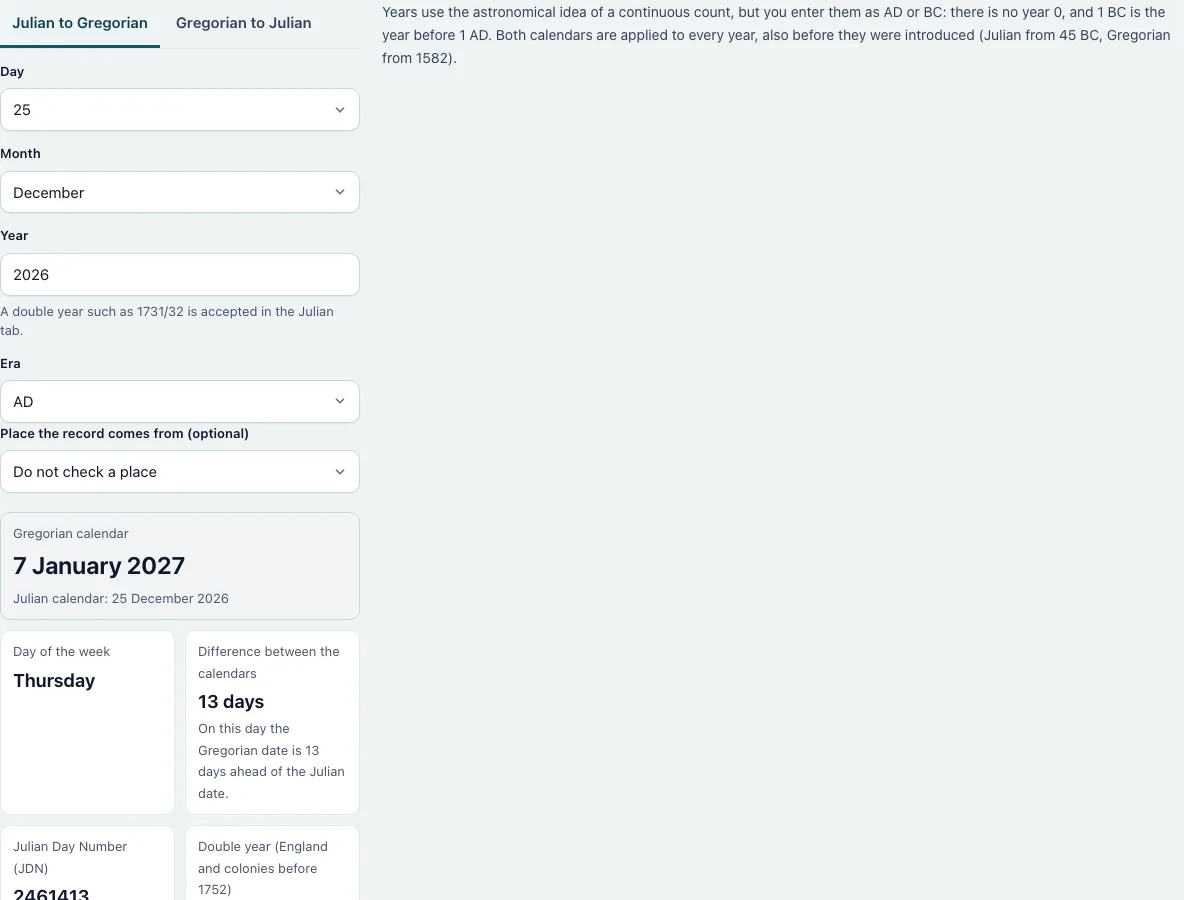Click the '13 days' difference value

pyautogui.click(x=231, y=702)
